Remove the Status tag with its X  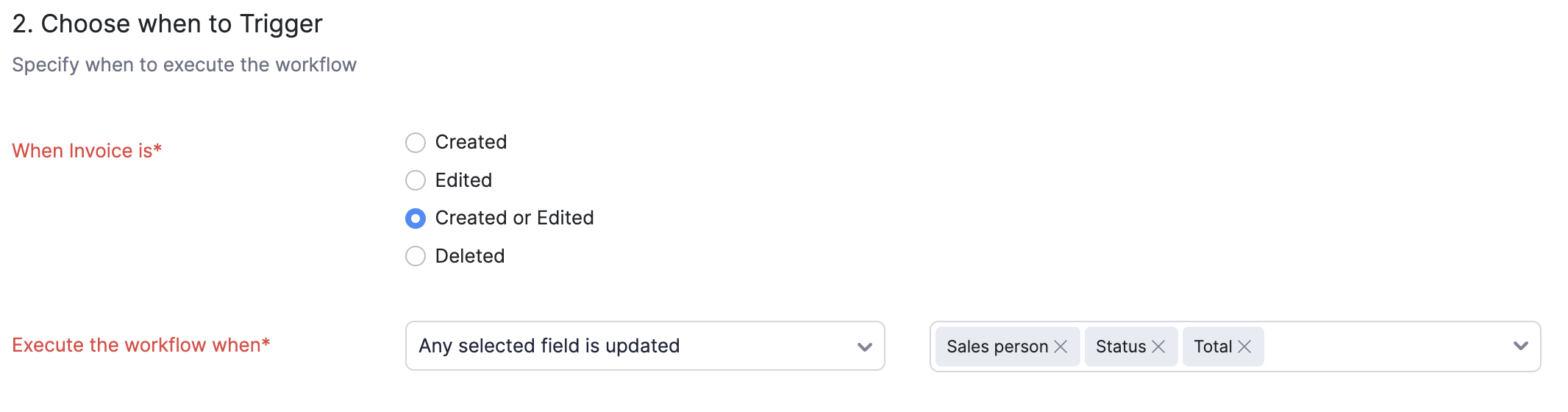tap(1158, 347)
